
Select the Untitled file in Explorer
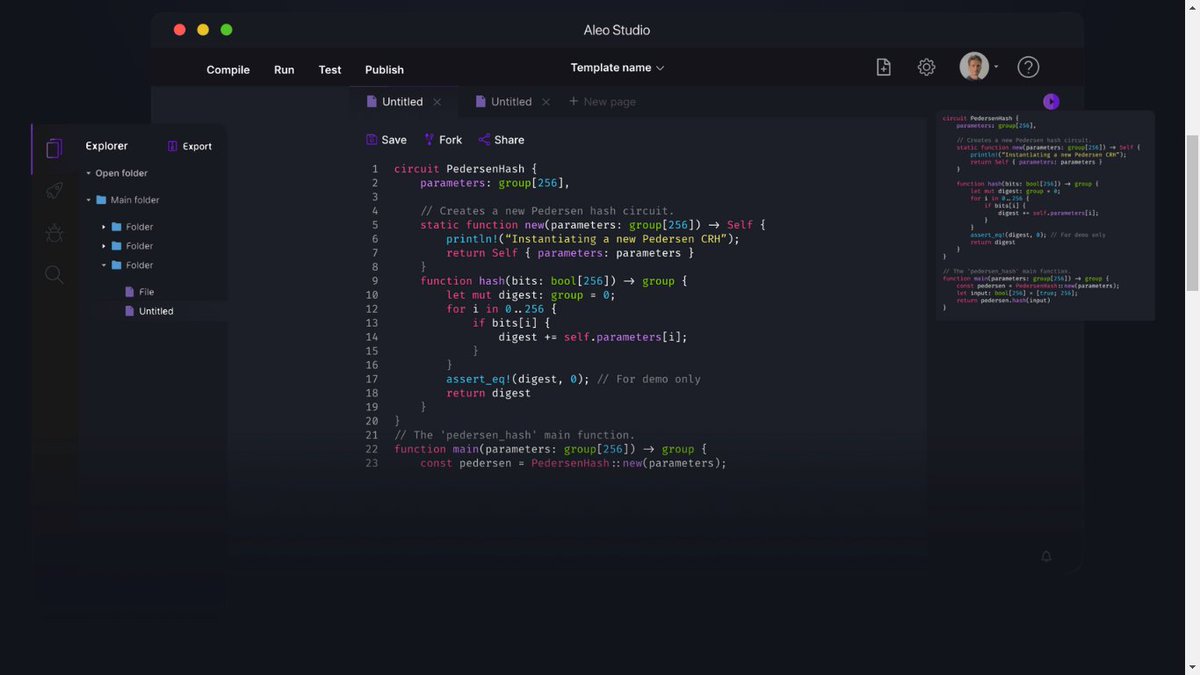click(x=158, y=310)
